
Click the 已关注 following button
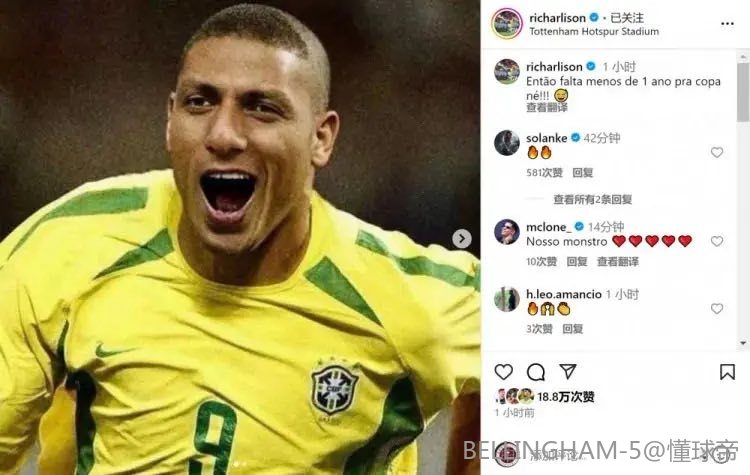click(627, 18)
